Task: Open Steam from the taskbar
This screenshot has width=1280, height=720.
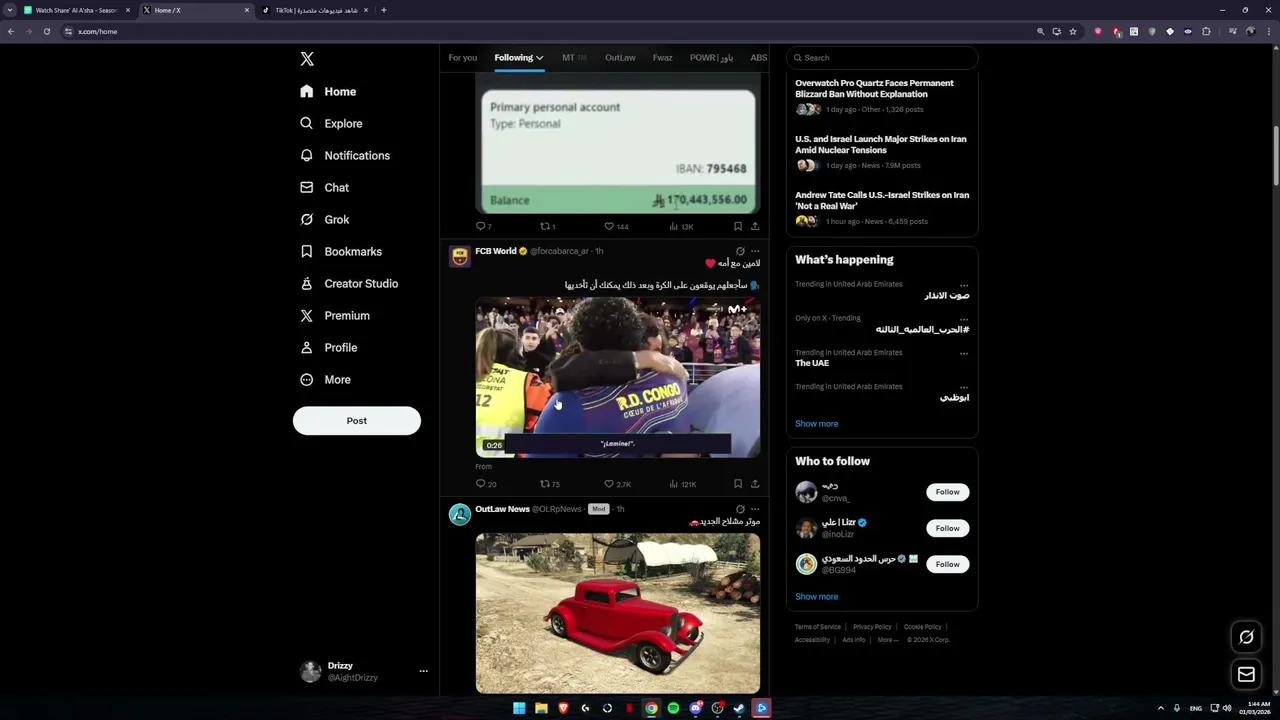Action: click(x=739, y=708)
